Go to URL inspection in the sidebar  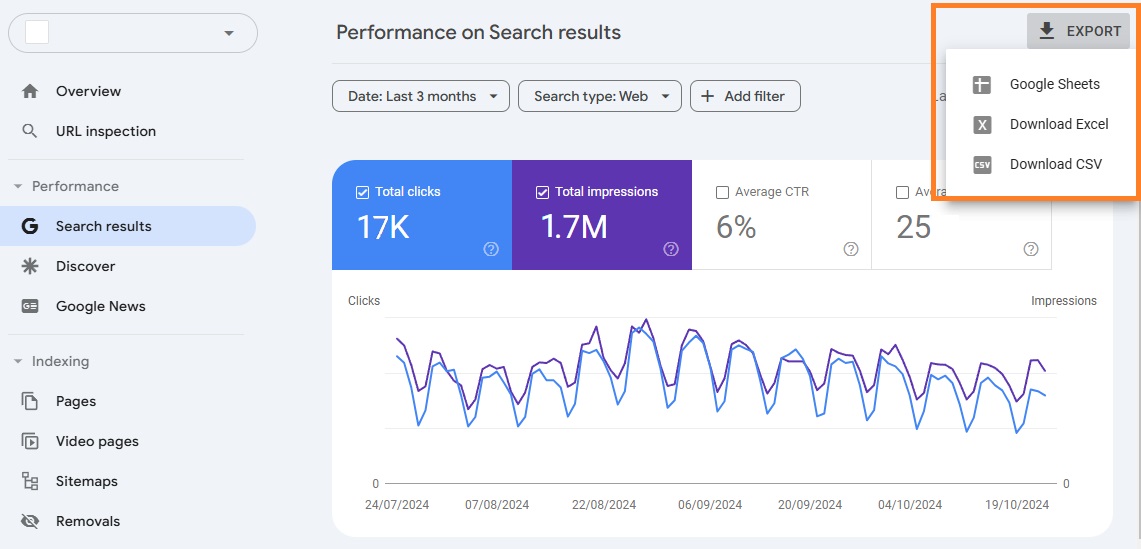[x=106, y=131]
